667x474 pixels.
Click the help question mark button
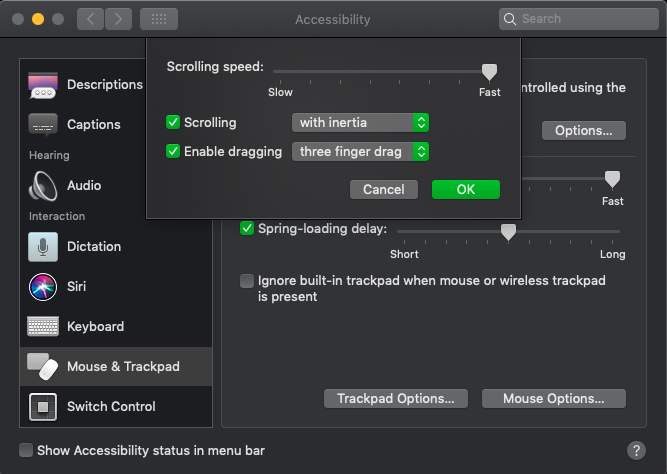tap(636, 450)
